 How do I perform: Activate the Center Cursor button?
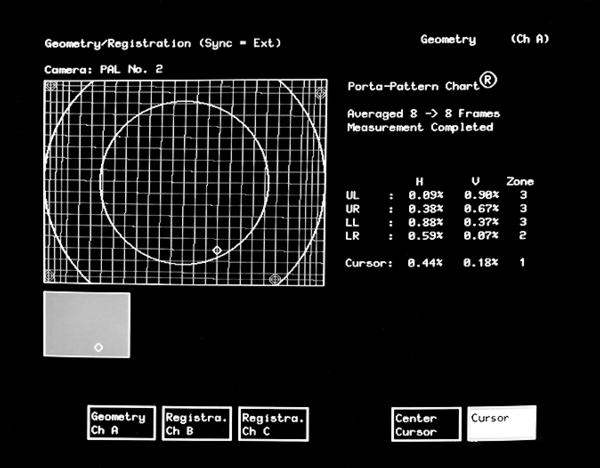pyautogui.click(x=426, y=424)
